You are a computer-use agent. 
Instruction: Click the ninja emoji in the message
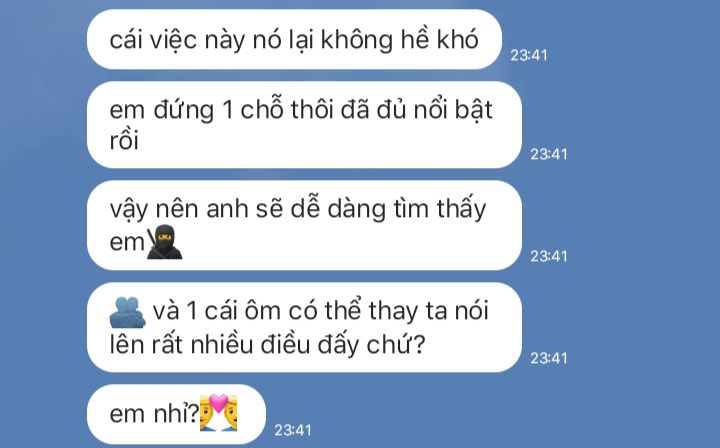tap(164, 242)
